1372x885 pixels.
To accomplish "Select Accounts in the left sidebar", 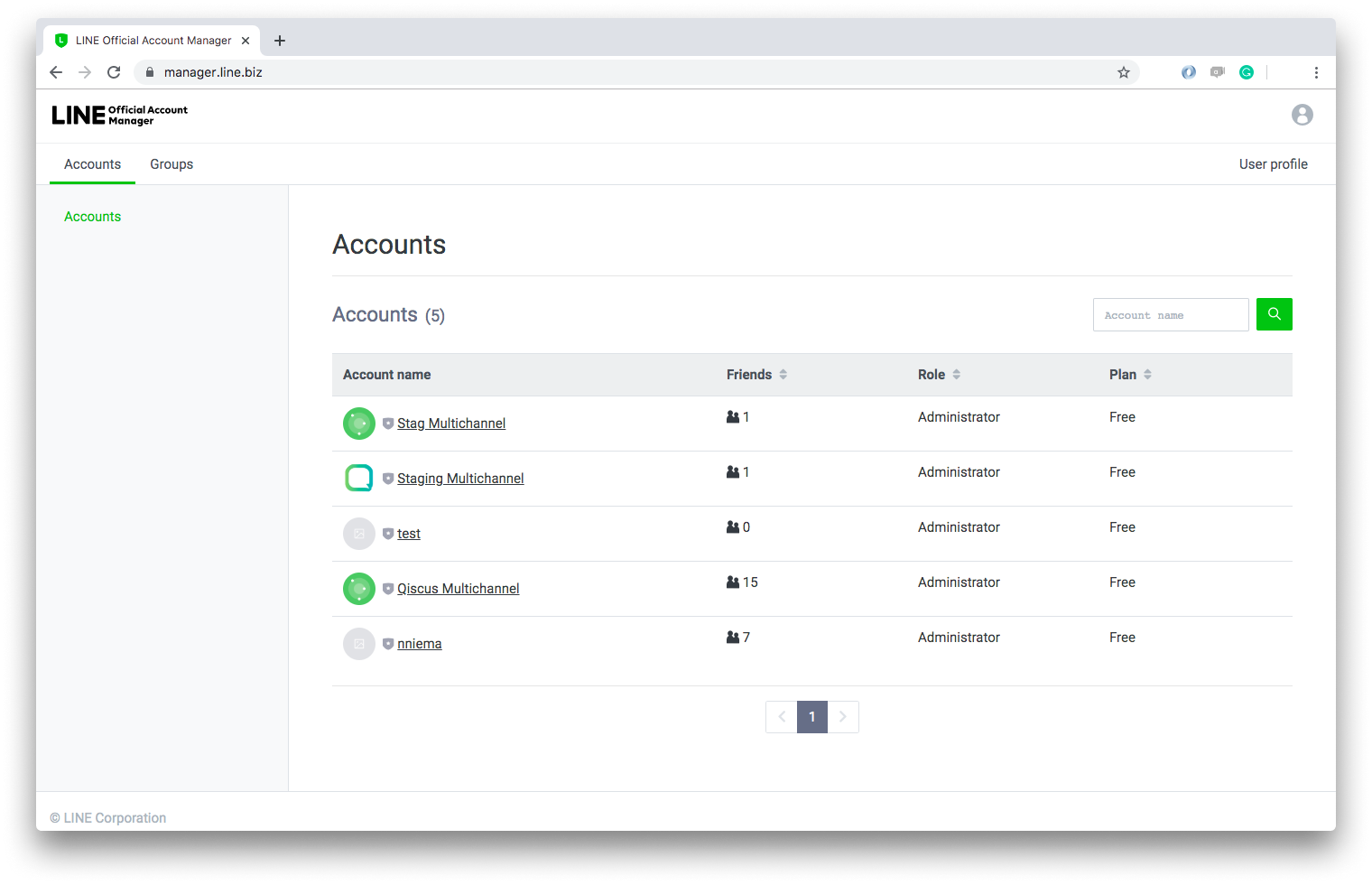I will 92,217.
